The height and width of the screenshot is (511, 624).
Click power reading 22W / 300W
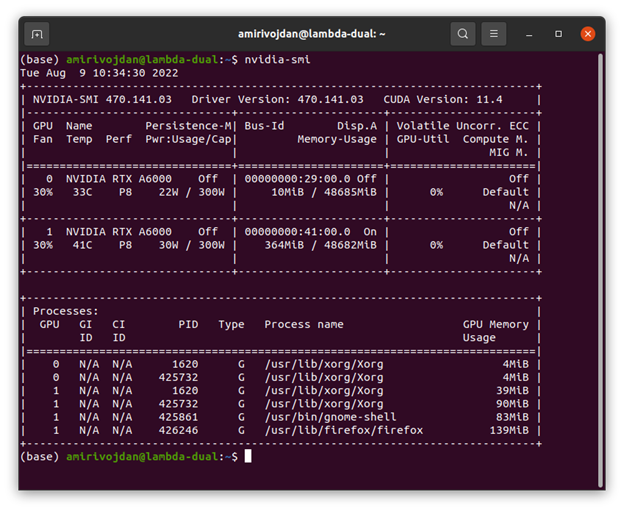[191, 192]
